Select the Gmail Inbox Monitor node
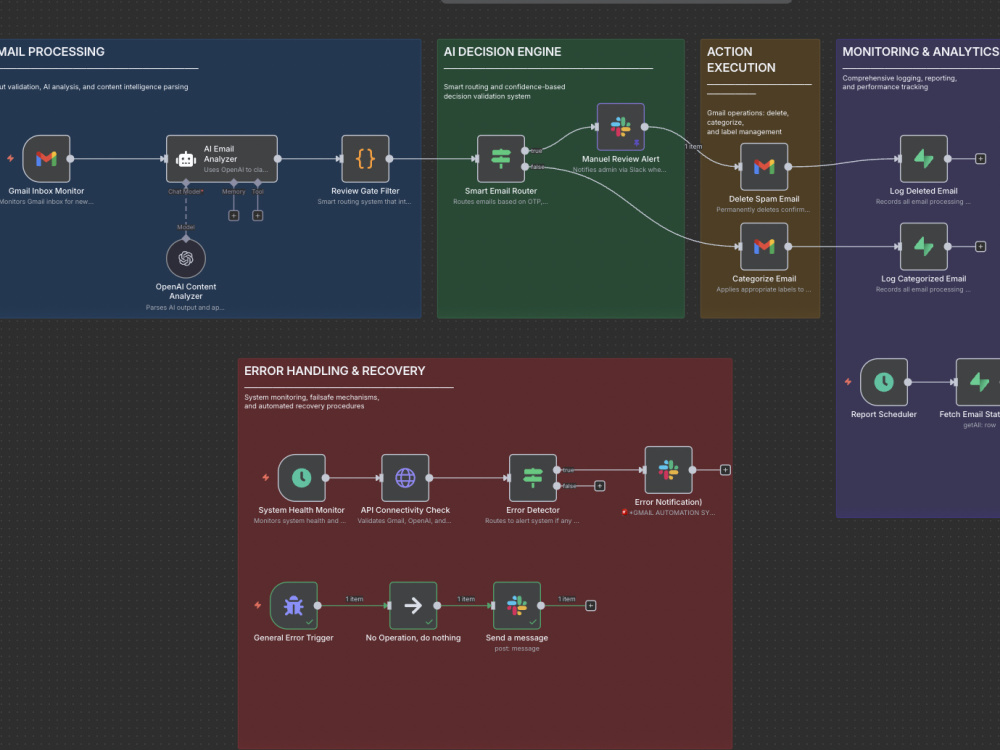This screenshot has height=750, width=1000. pos(46,159)
